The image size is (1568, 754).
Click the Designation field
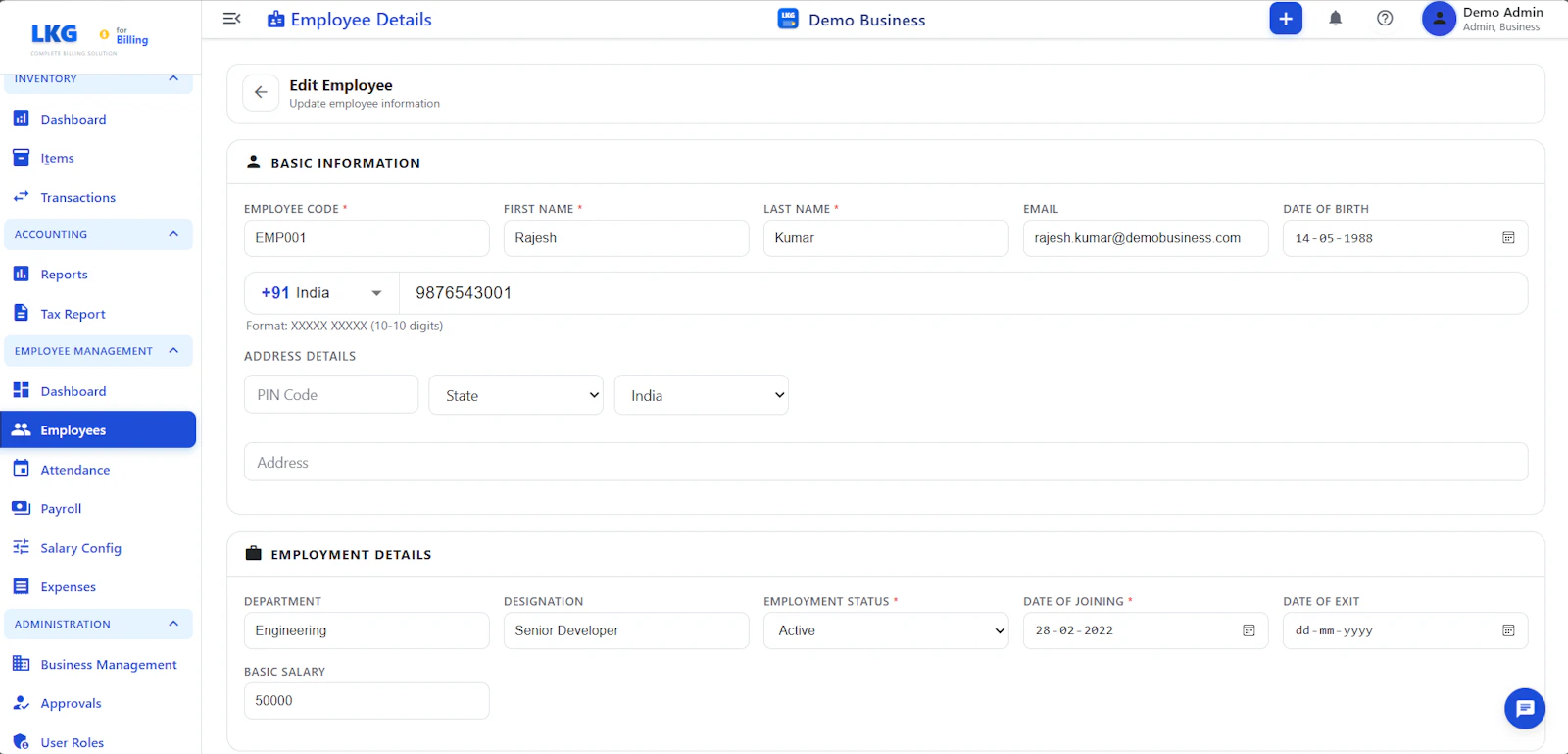click(626, 630)
